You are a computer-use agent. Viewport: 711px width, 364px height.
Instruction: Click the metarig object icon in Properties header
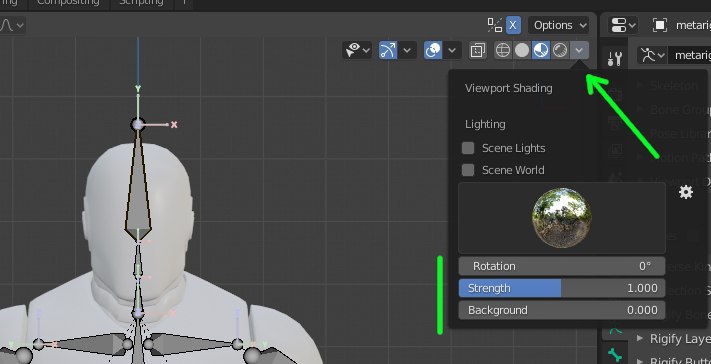[659, 25]
